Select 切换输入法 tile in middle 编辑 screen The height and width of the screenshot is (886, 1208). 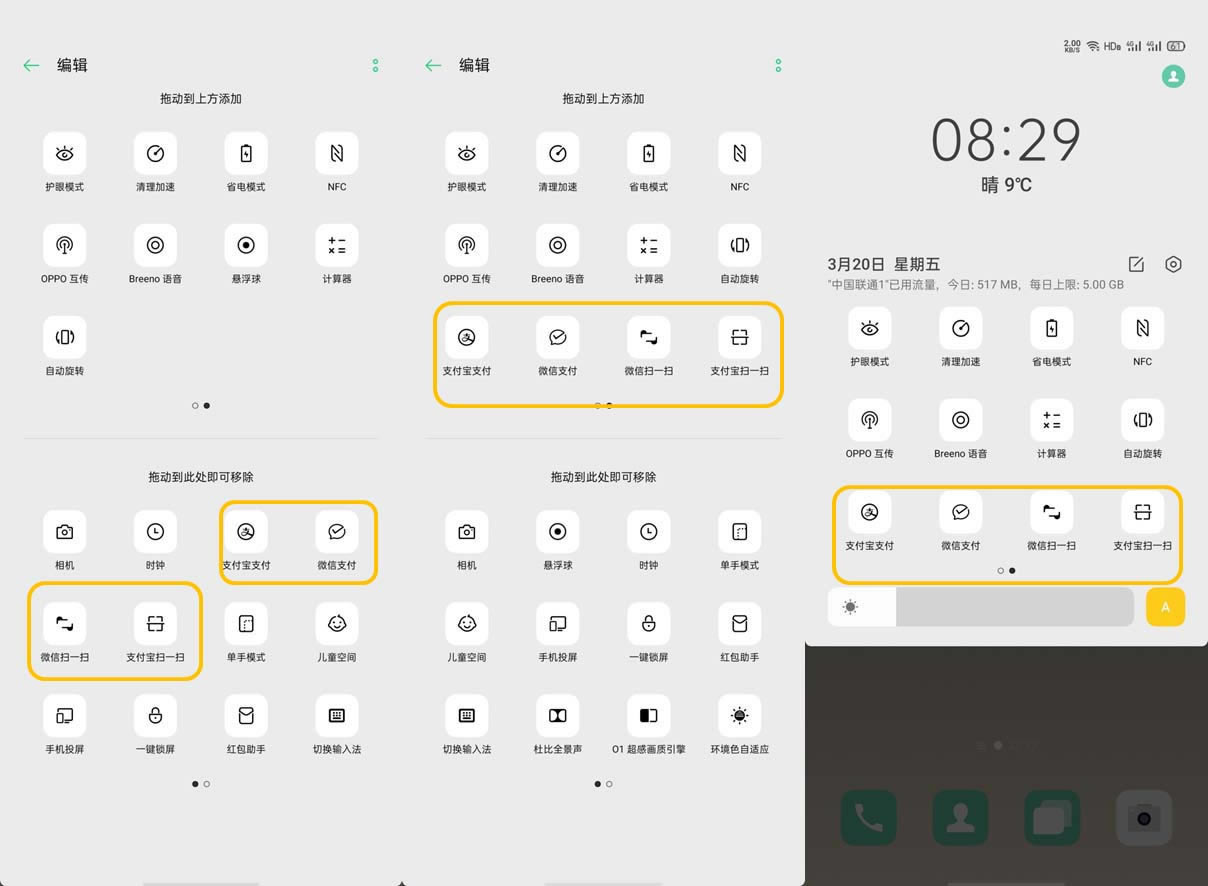(x=467, y=716)
